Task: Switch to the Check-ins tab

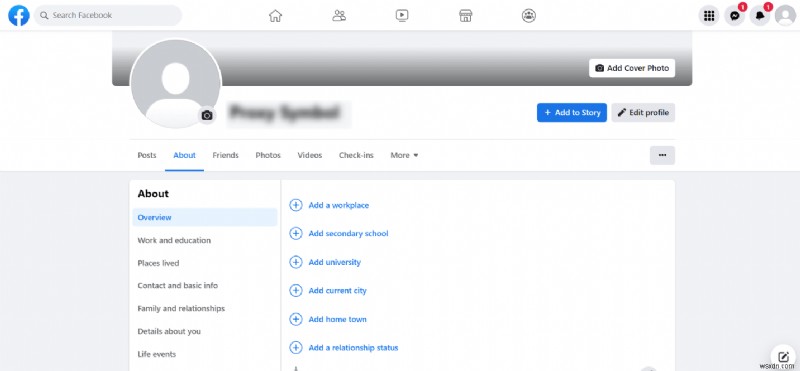Action: point(356,155)
